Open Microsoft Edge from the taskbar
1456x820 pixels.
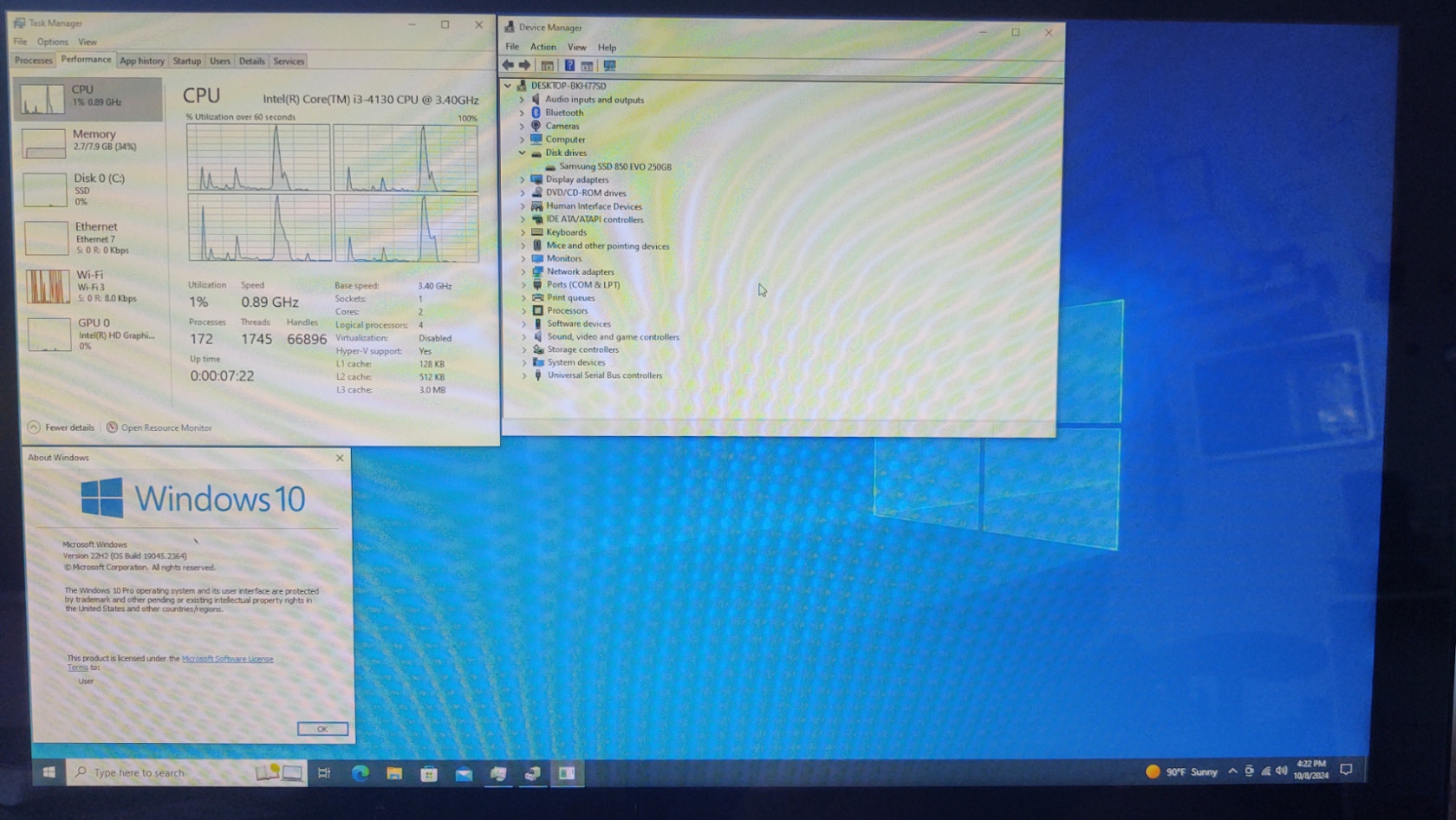point(361,773)
